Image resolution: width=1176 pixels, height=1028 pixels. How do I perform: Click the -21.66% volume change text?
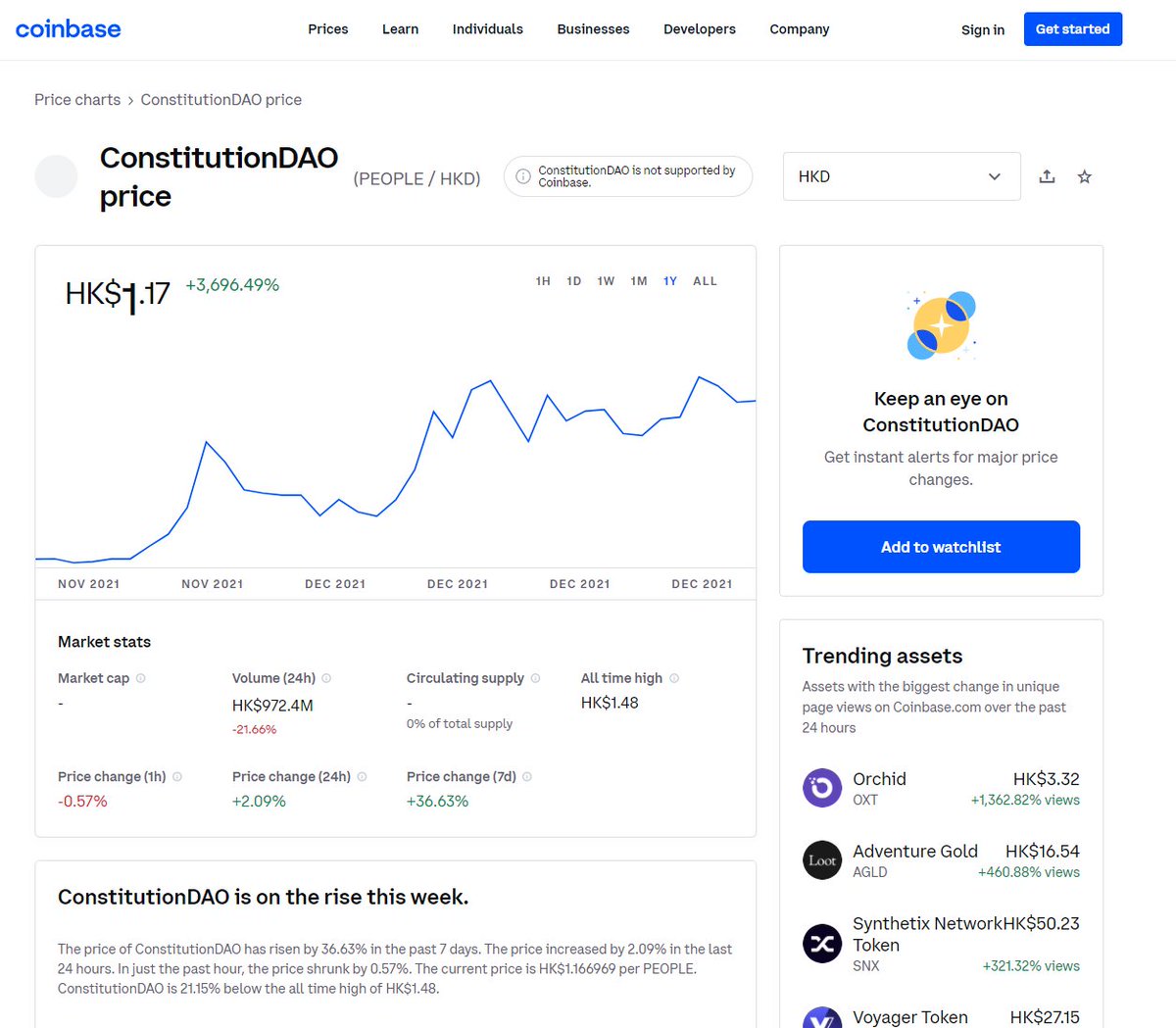(254, 730)
